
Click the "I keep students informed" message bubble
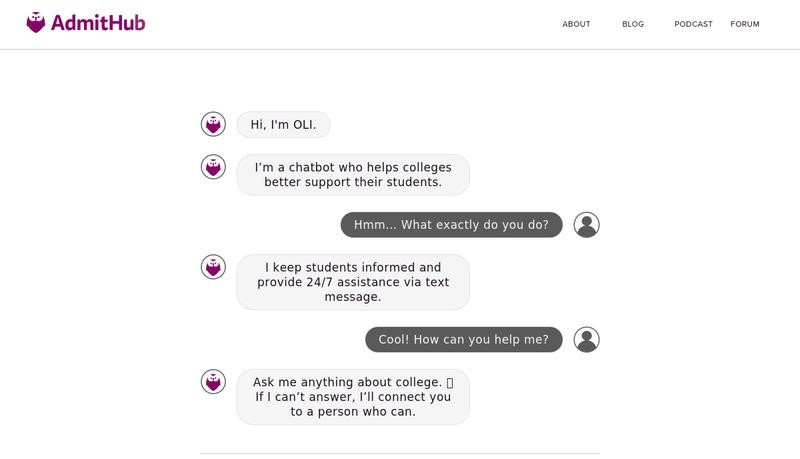pos(352,282)
